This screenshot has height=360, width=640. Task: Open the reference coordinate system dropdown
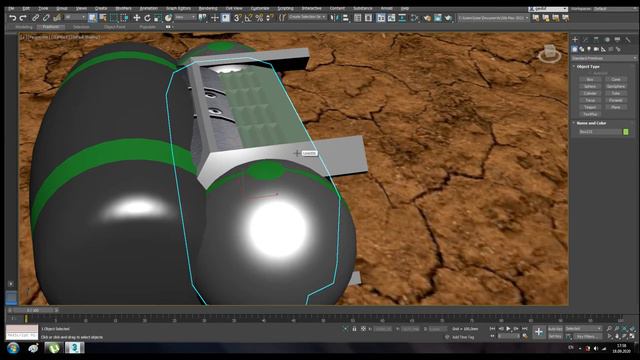tap(185, 17)
